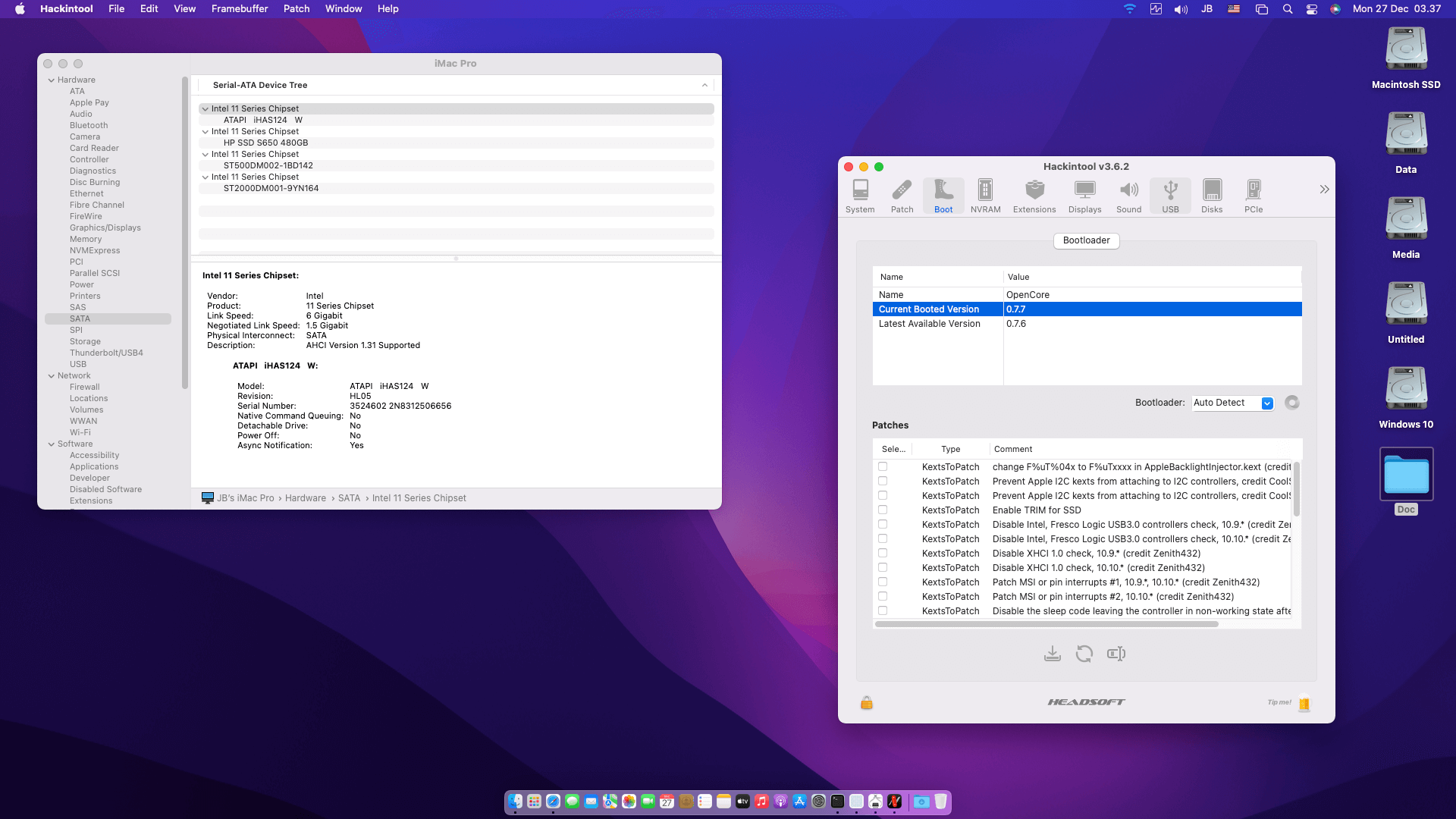Viewport: 1456px width, 819px height.
Task: Select the Boot icon in Hackintool toolbar
Action: [943, 196]
